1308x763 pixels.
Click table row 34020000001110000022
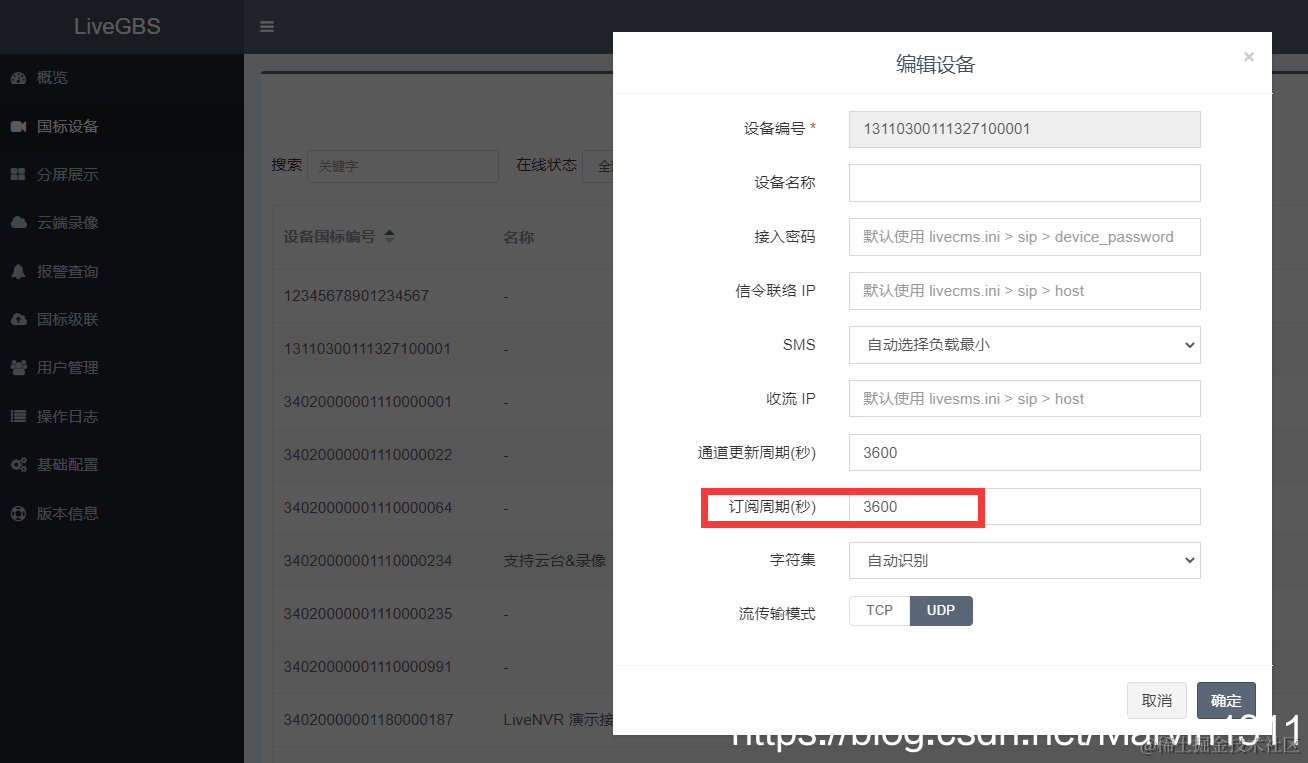point(443,455)
